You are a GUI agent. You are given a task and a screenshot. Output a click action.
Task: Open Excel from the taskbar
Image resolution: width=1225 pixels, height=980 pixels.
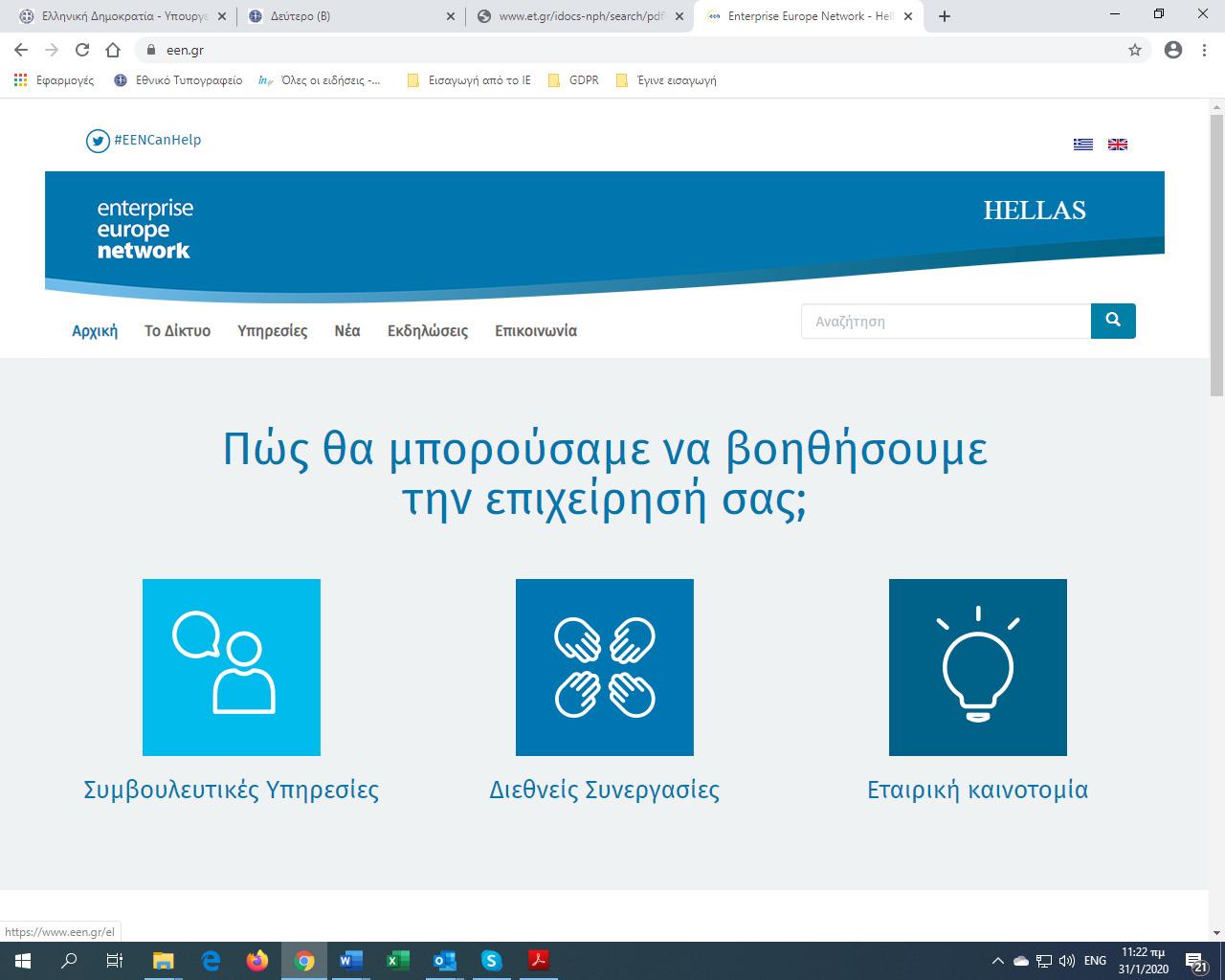(x=398, y=961)
